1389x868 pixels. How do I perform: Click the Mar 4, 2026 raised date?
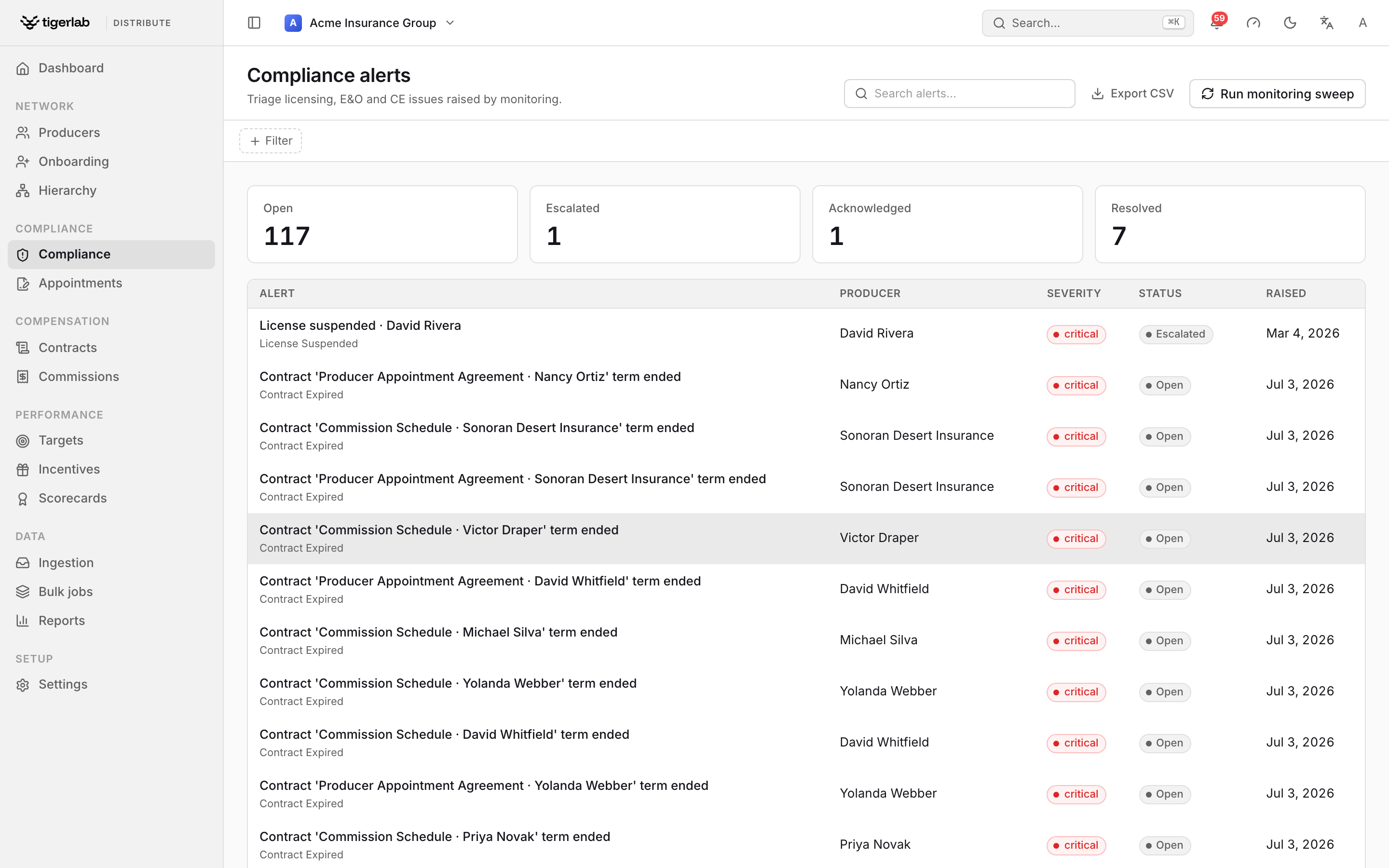(1302, 334)
